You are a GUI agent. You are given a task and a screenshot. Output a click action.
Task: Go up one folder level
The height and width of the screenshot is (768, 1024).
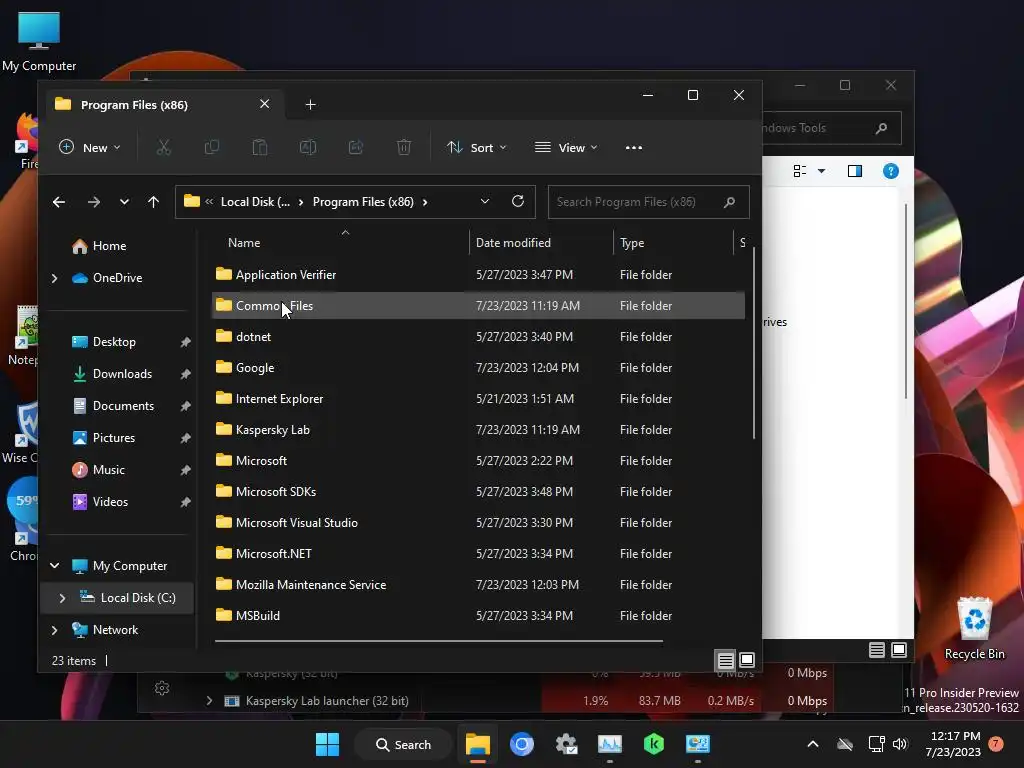click(153, 202)
